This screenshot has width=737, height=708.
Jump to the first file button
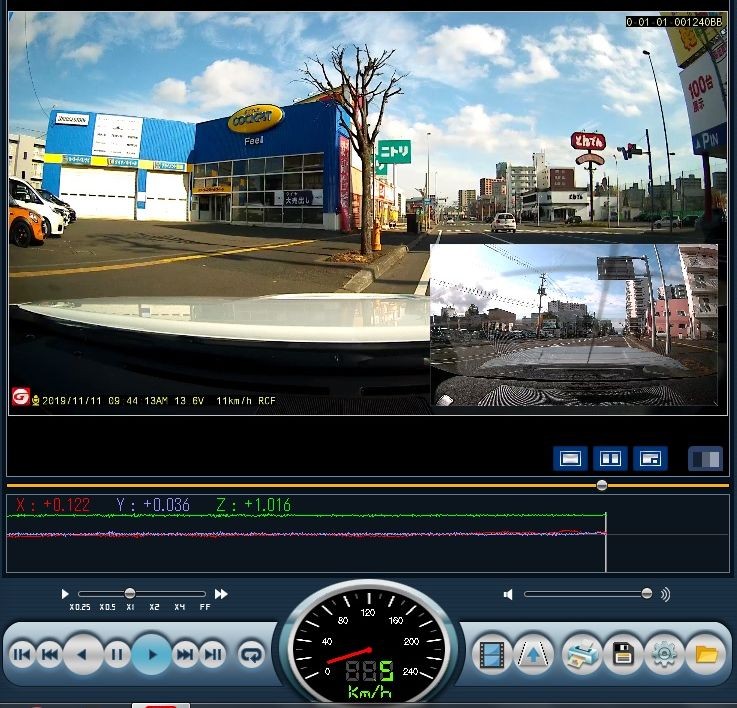(22, 654)
